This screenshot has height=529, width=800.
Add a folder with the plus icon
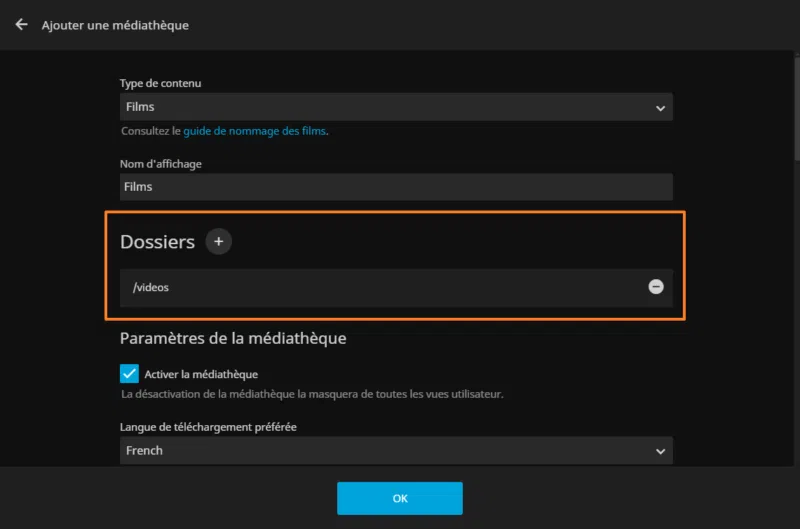pyautogui.click(x=218, y=241)
